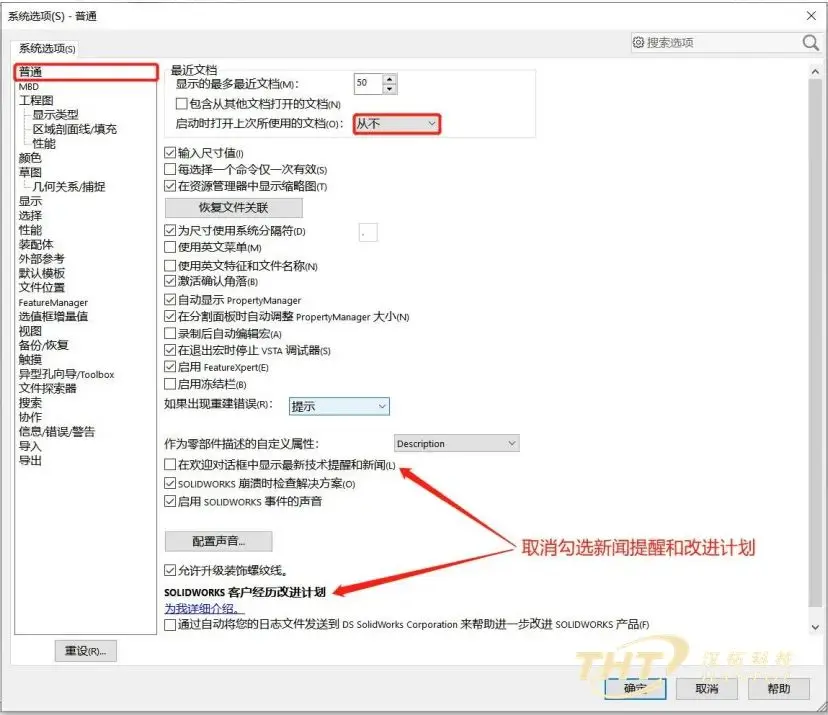Toggle 每选择一个命令仅一次有效 checkbox
Image resolution: width=828 pixels, height=715 pixels.
170,170
